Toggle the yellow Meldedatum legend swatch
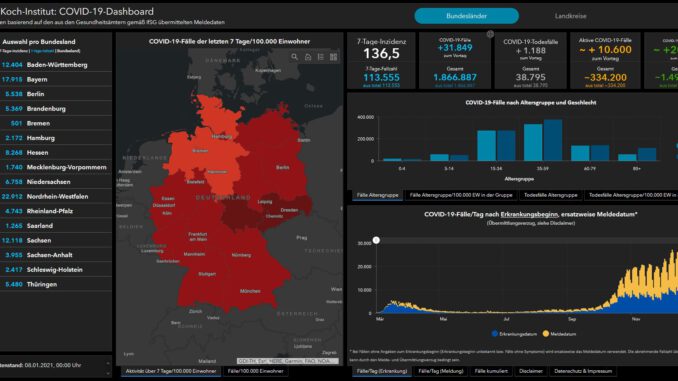678x381 pixels. 546,333
